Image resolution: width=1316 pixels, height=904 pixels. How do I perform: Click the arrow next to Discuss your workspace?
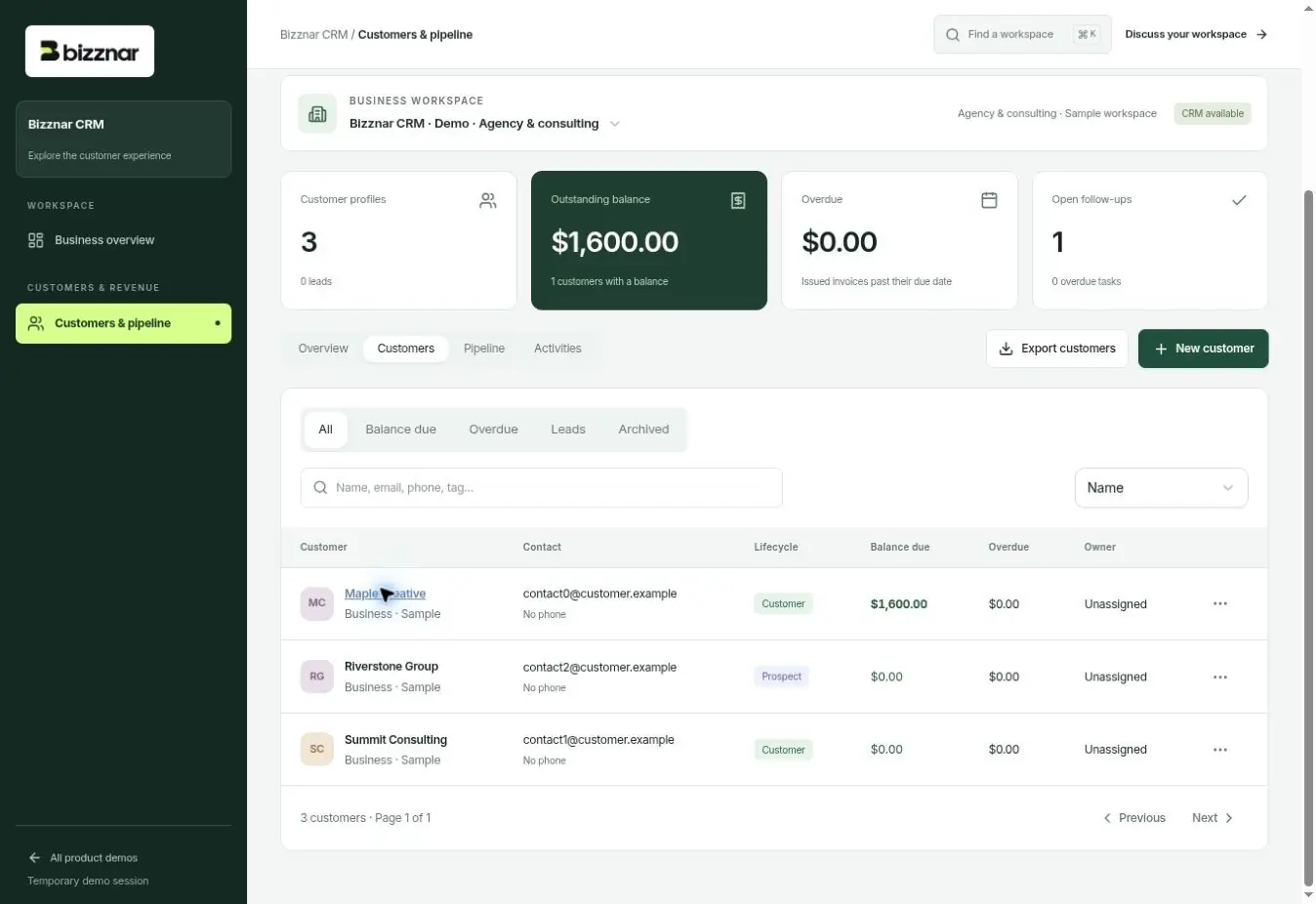(x=1262, y=34)
